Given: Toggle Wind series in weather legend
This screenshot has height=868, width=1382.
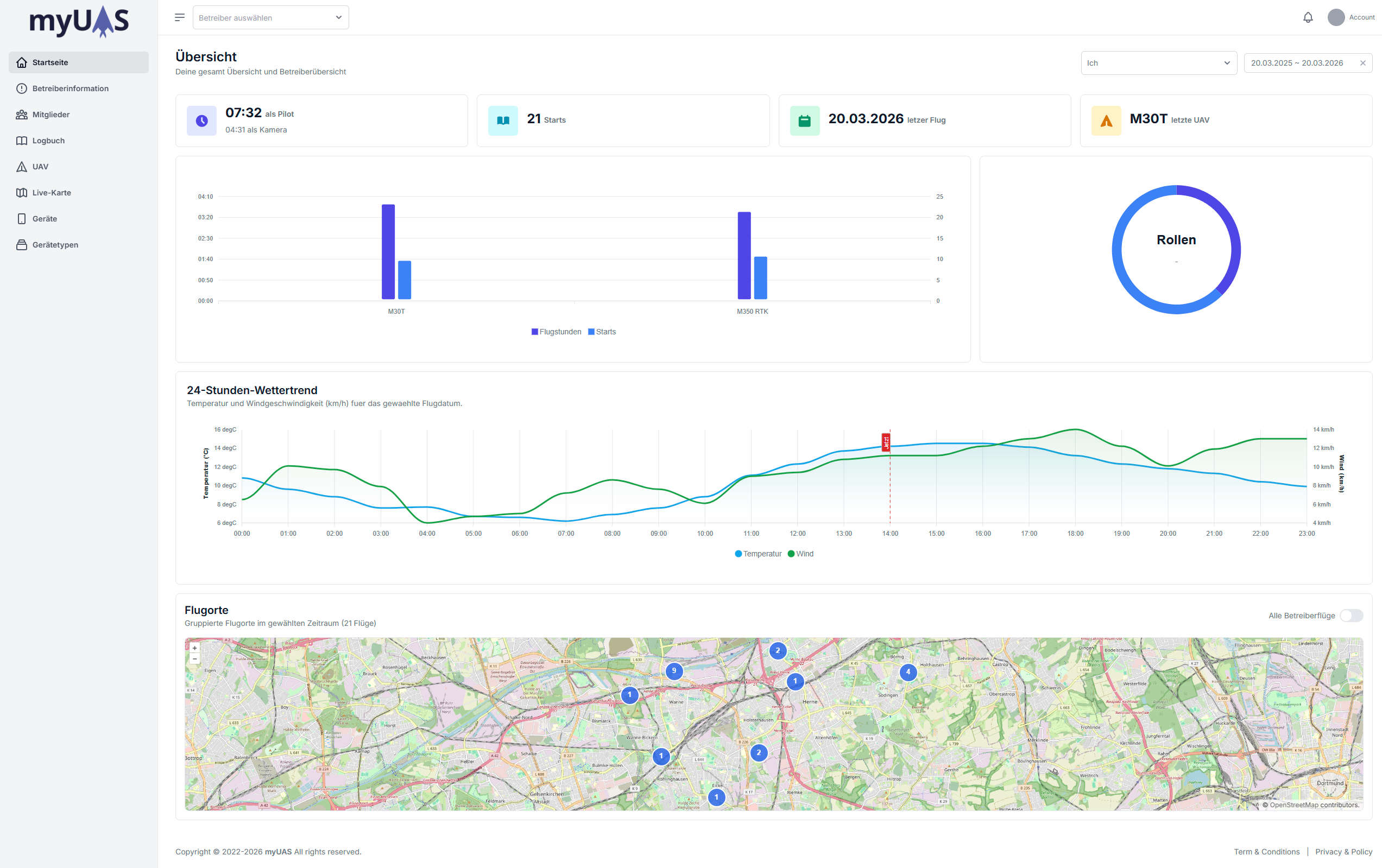Looking at the screenshot, I should click(x=800, y=554).
